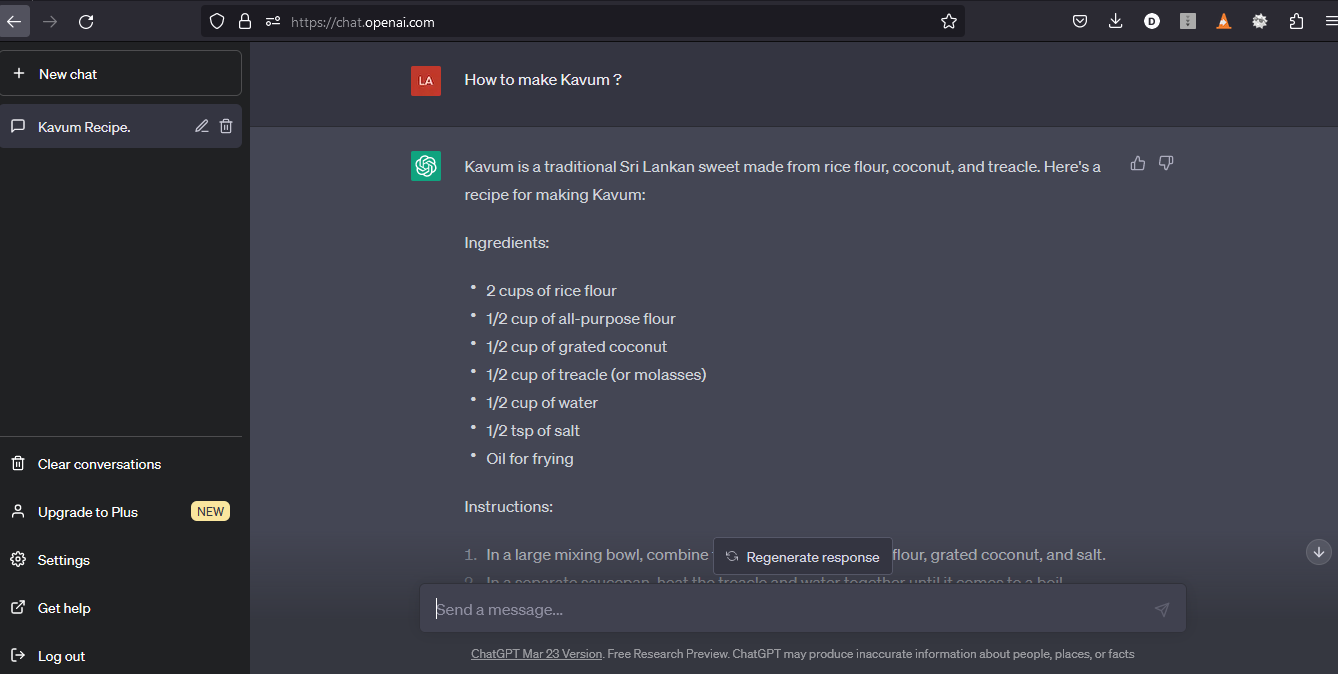Give the response a thumbs up
The height and width of the screenshot is (674, 1338).
pos(1138,163)
